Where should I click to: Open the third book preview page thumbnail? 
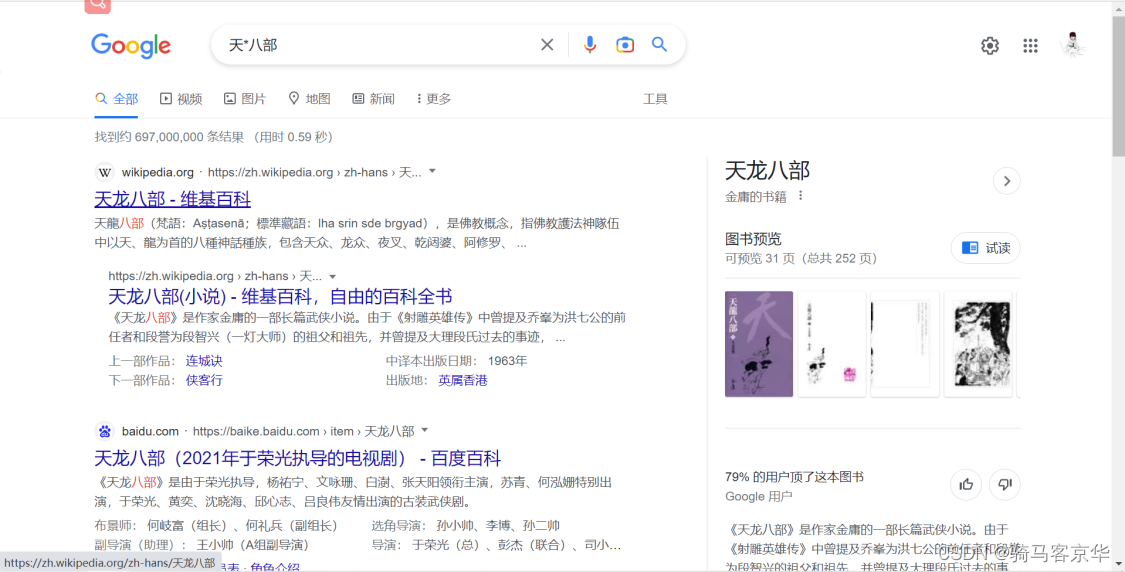coord(905,344)
